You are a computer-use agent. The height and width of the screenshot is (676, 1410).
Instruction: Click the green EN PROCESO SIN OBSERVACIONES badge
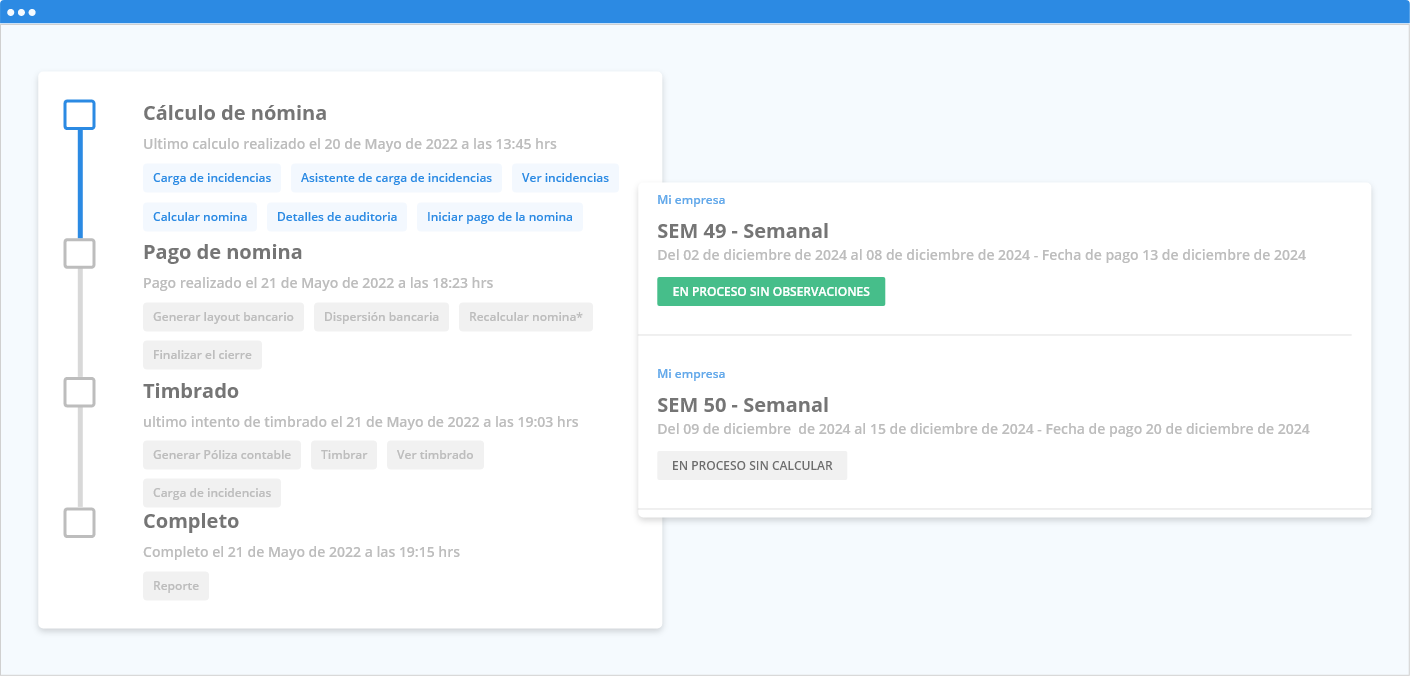tap(771, 292)
